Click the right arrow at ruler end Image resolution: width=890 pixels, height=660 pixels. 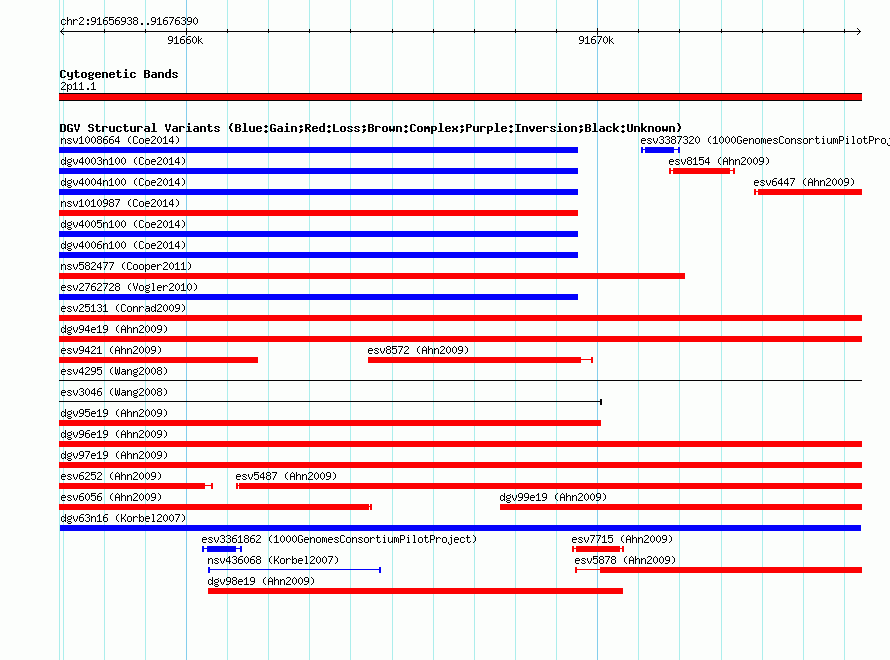859,32
